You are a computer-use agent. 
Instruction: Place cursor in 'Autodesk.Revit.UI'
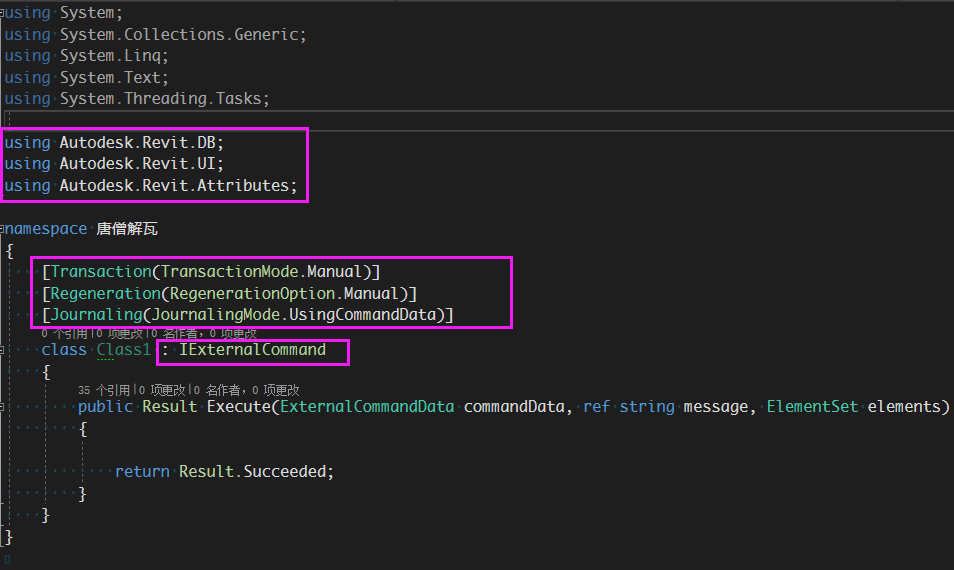click(x=138, y=164)
